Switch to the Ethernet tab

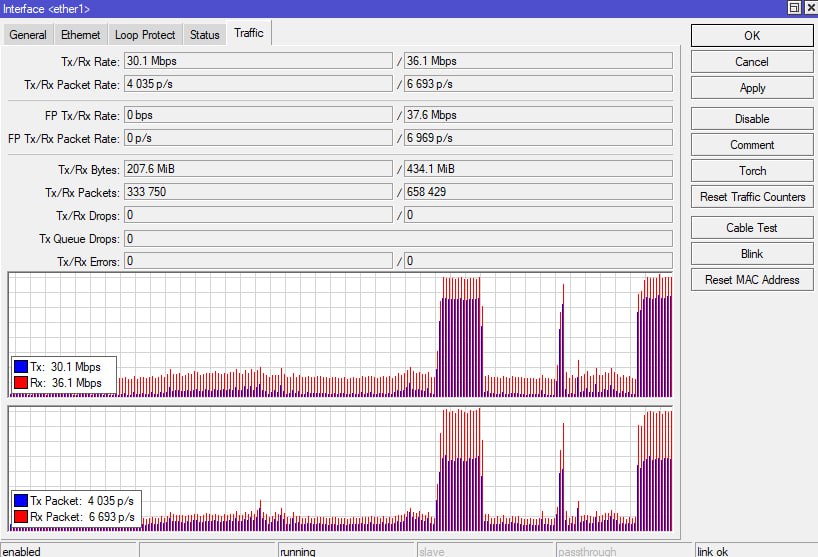click(80, 35)
